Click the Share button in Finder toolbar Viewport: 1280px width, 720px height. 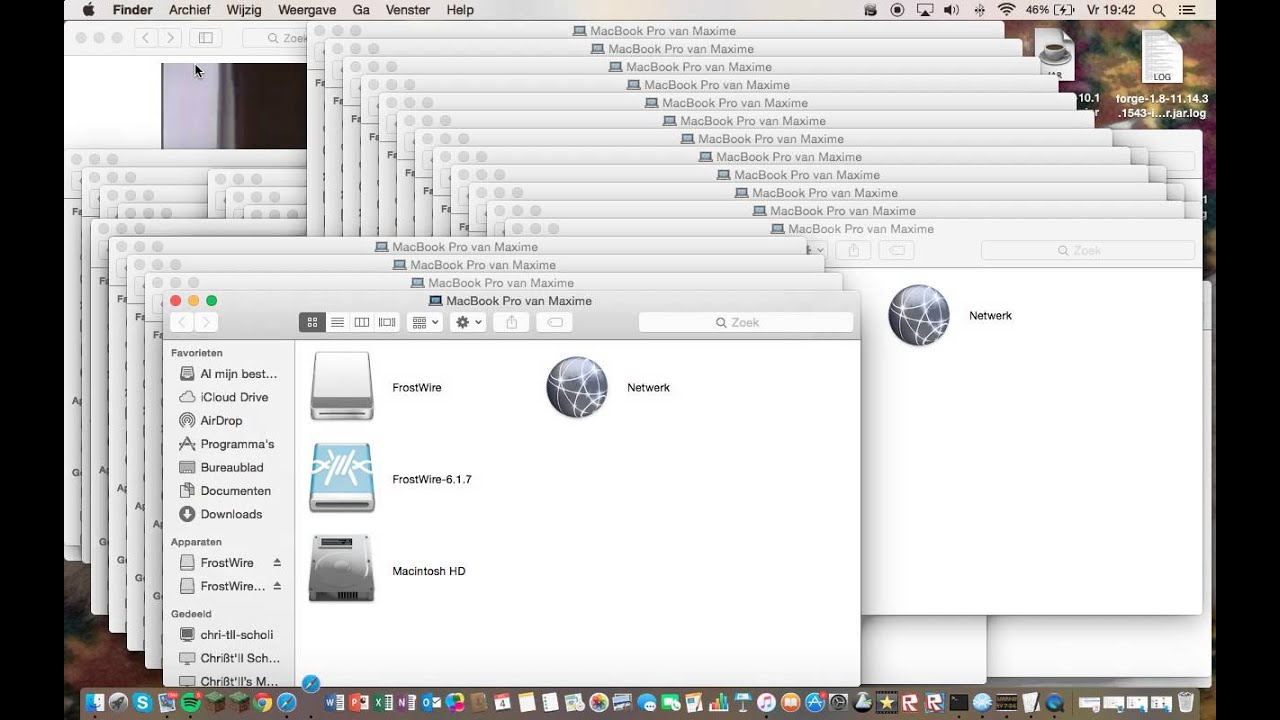511,322
